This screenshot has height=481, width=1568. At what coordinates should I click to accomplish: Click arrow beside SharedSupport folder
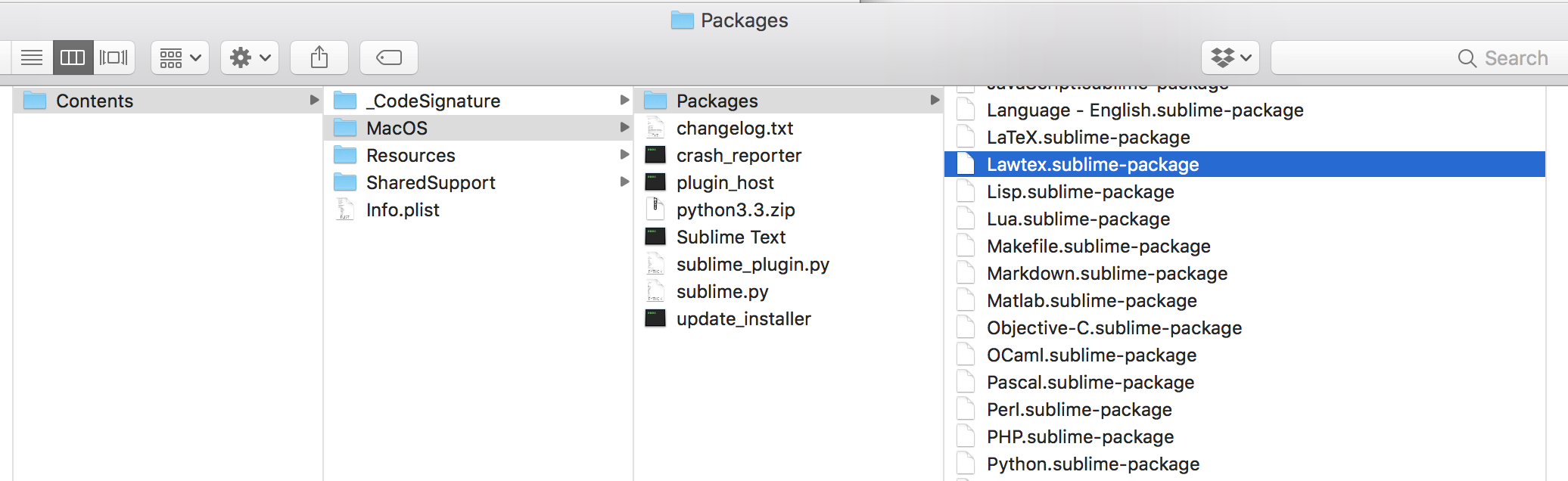pos(624,182)
